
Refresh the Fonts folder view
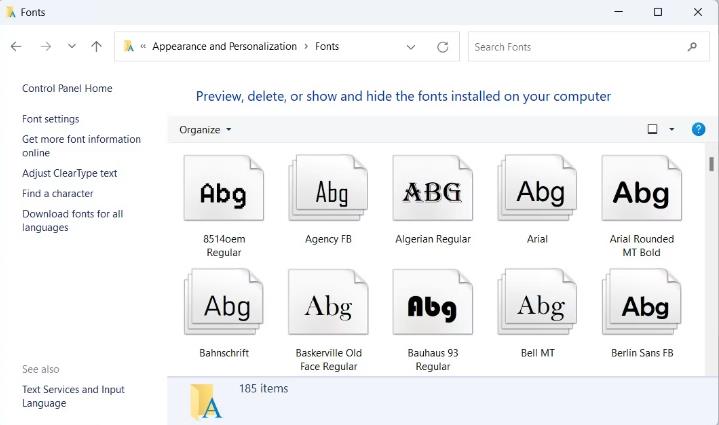[443, 47]
